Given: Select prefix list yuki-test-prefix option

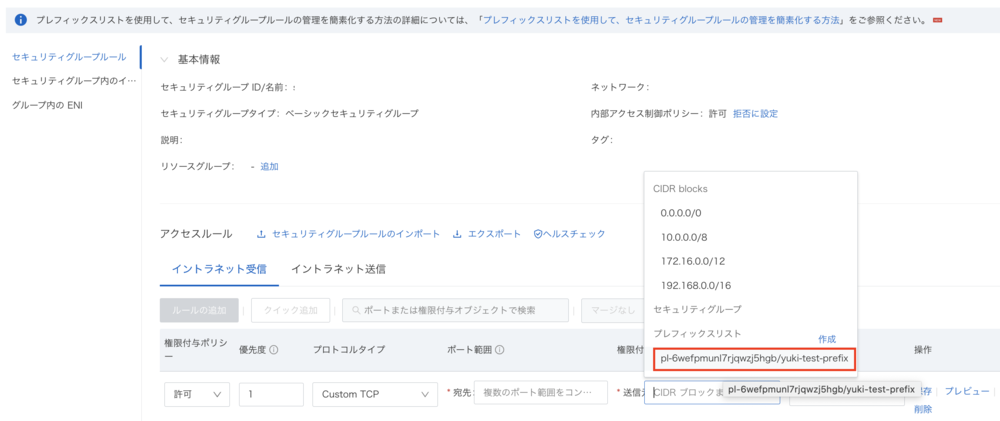Looking at the screenshot, I should pos(754,359).
